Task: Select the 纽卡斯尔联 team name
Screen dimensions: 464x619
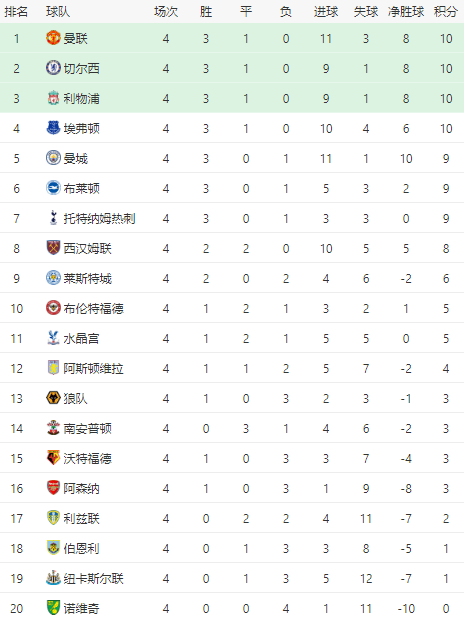Action: [94, 579]
